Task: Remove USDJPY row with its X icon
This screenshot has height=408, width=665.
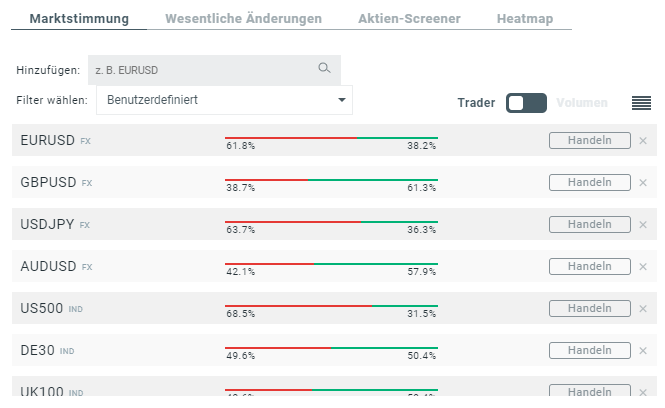Action: coord(643,225)
